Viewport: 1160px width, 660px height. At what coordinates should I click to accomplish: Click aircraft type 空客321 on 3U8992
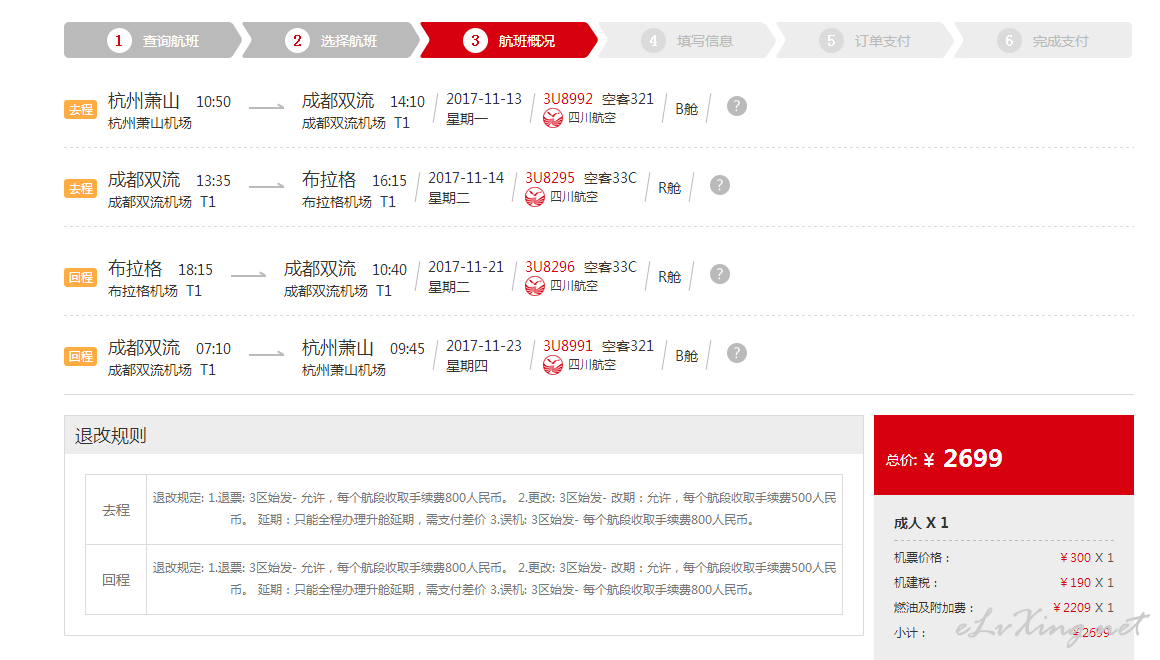[x=628, y=99]
